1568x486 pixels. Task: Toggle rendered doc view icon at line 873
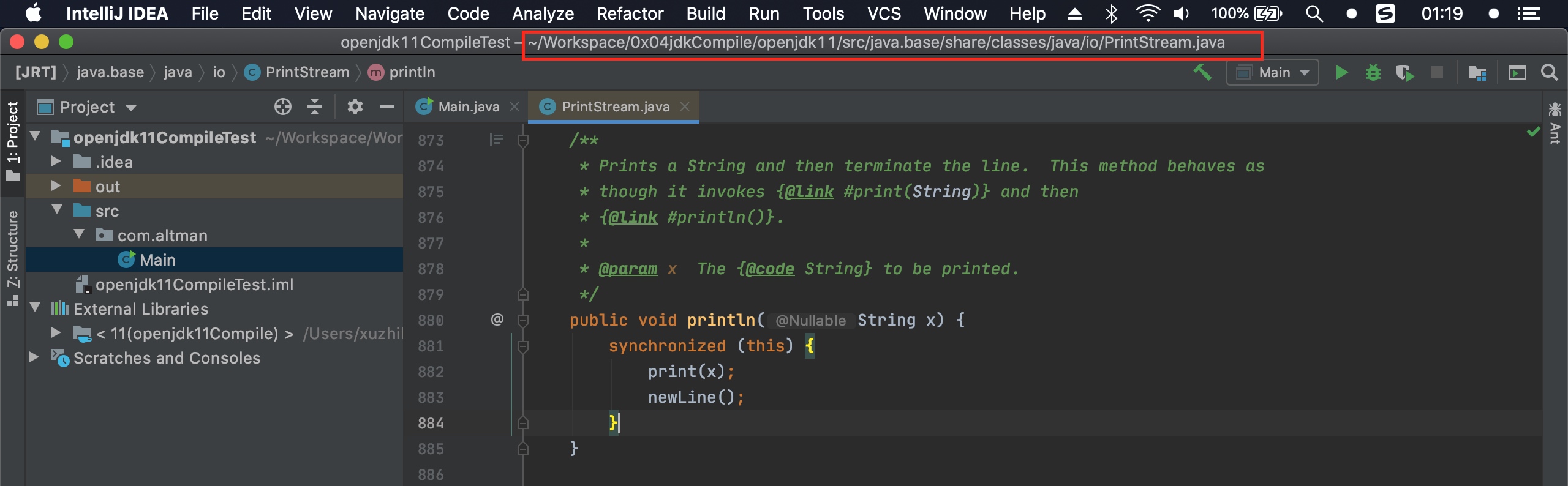tap(496, 140)
